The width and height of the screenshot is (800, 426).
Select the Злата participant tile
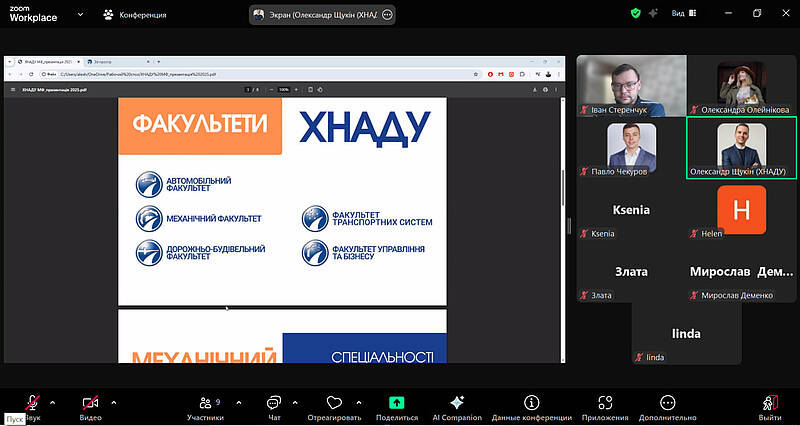click(632, 272)
